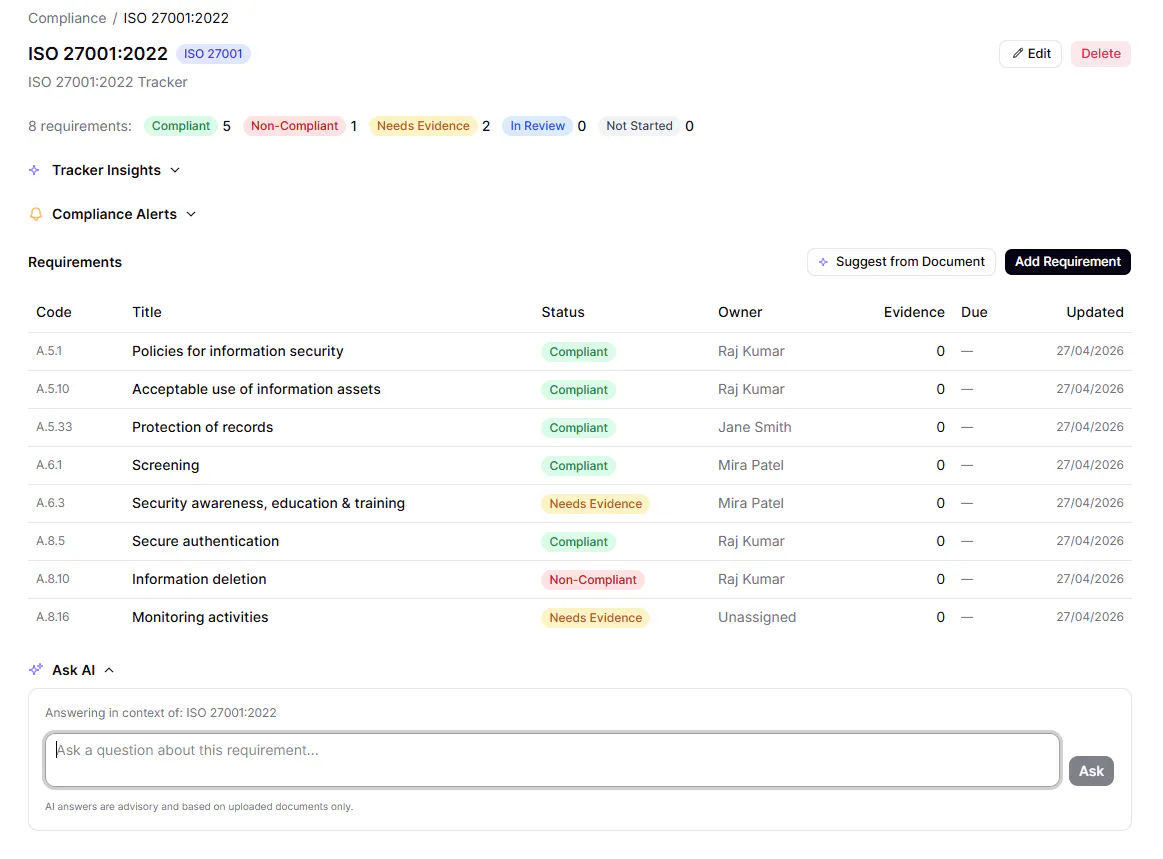Screen dimensions: 1163x859
Task: Sort by the Owner column header
Action: [x=740, y=312]
